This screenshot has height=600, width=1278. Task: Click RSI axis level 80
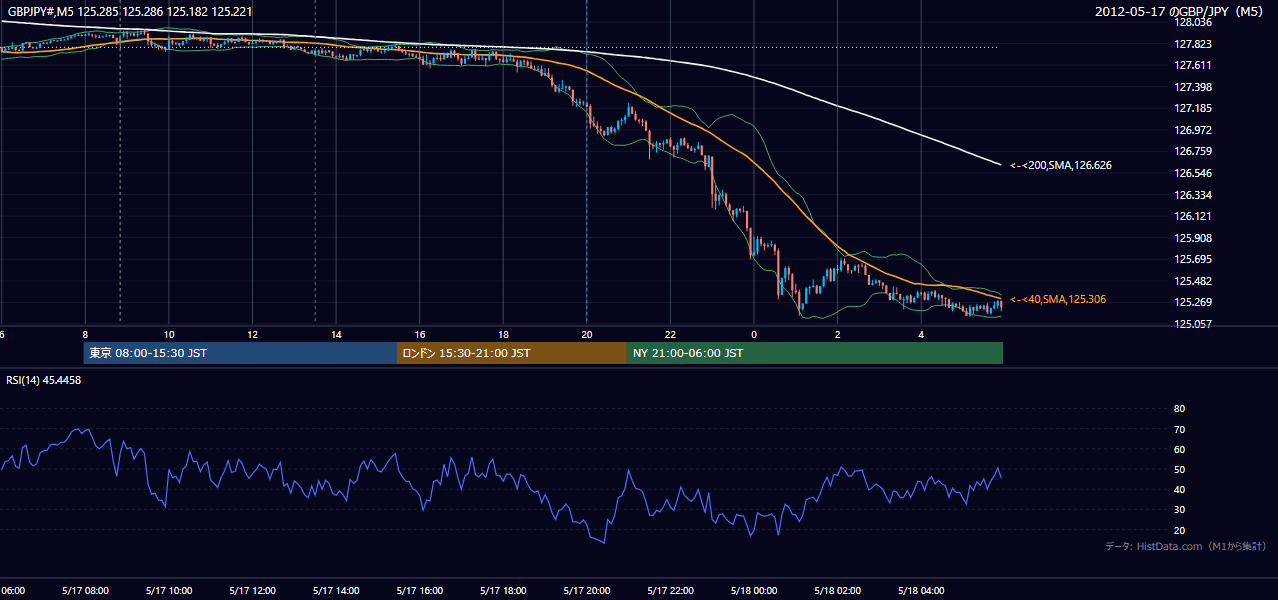[x=1180, y=409]
